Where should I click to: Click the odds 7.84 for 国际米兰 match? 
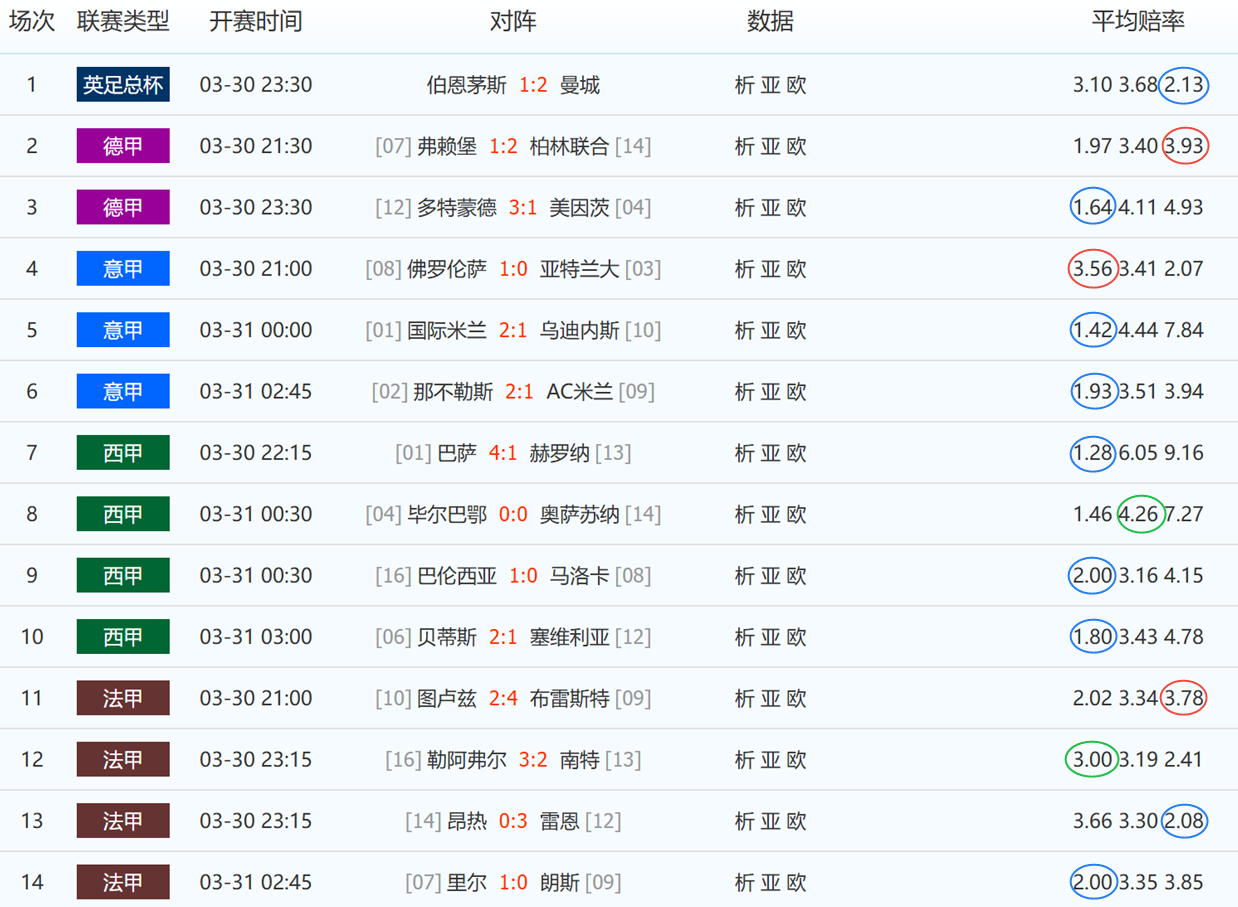(x=1184, y=330)
